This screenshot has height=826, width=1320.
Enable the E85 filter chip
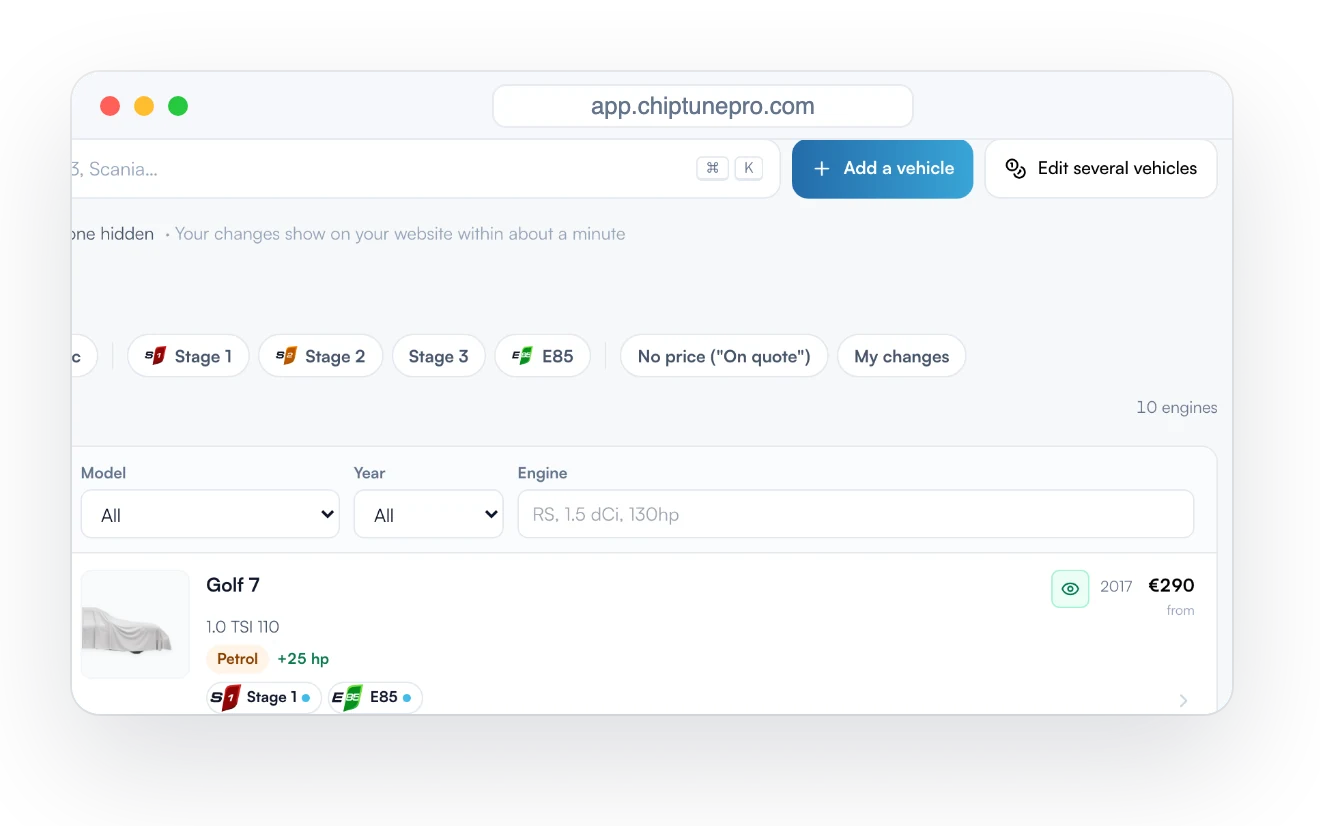coord(542,356)
